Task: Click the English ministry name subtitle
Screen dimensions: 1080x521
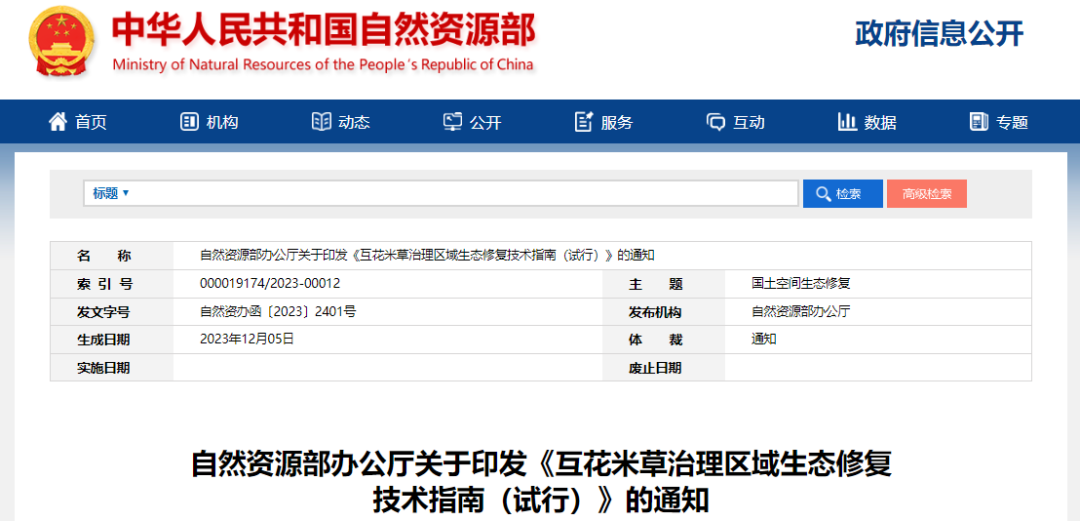Action: pyautogui.click(x=322, y=65)
